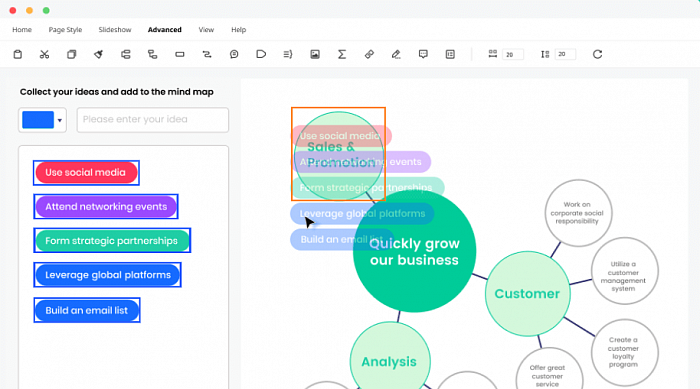
Task: Click the table list icon
Action: [x=450, y=54]
